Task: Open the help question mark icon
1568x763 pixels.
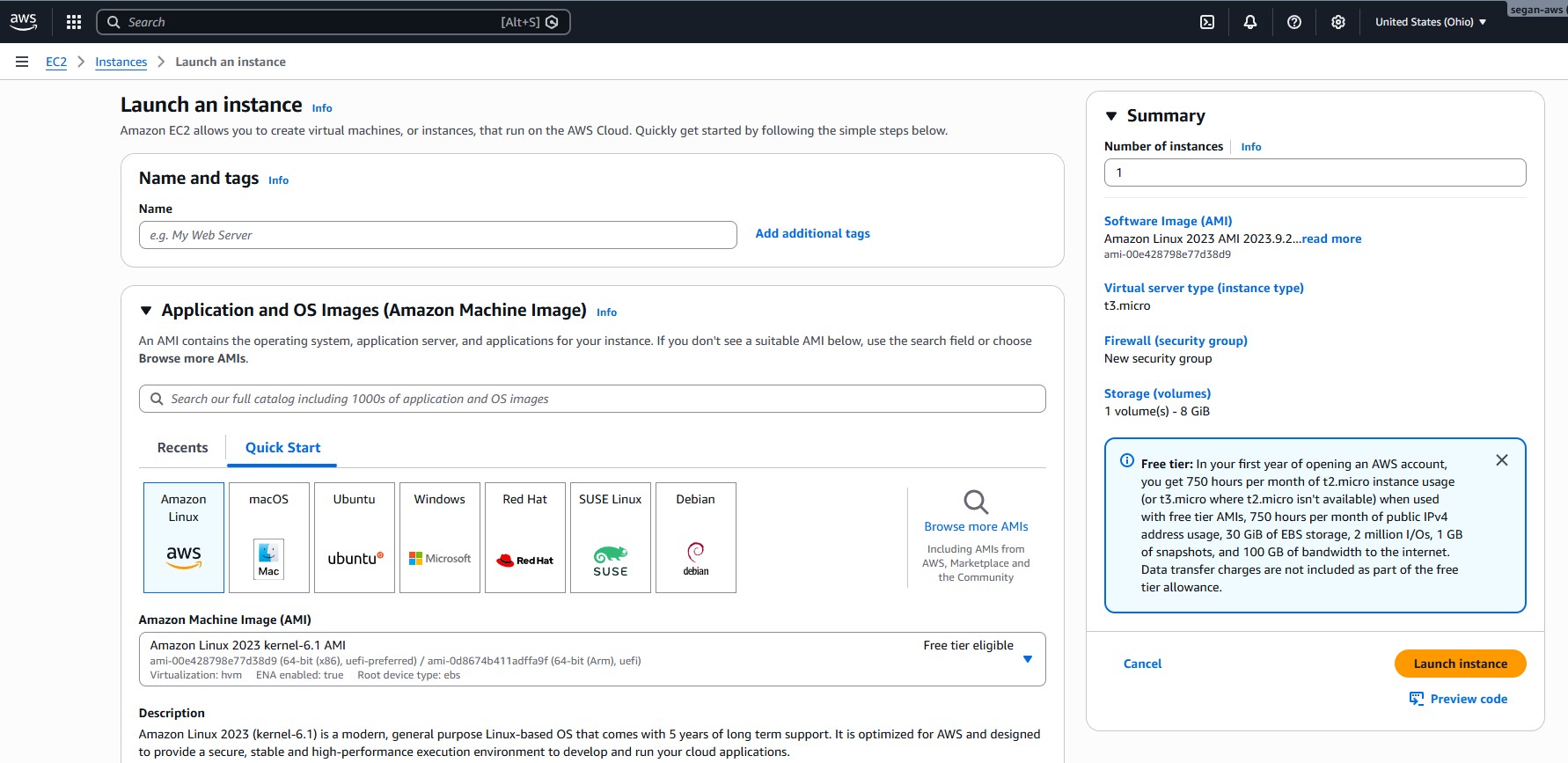Action: (x=1294, y=22)
